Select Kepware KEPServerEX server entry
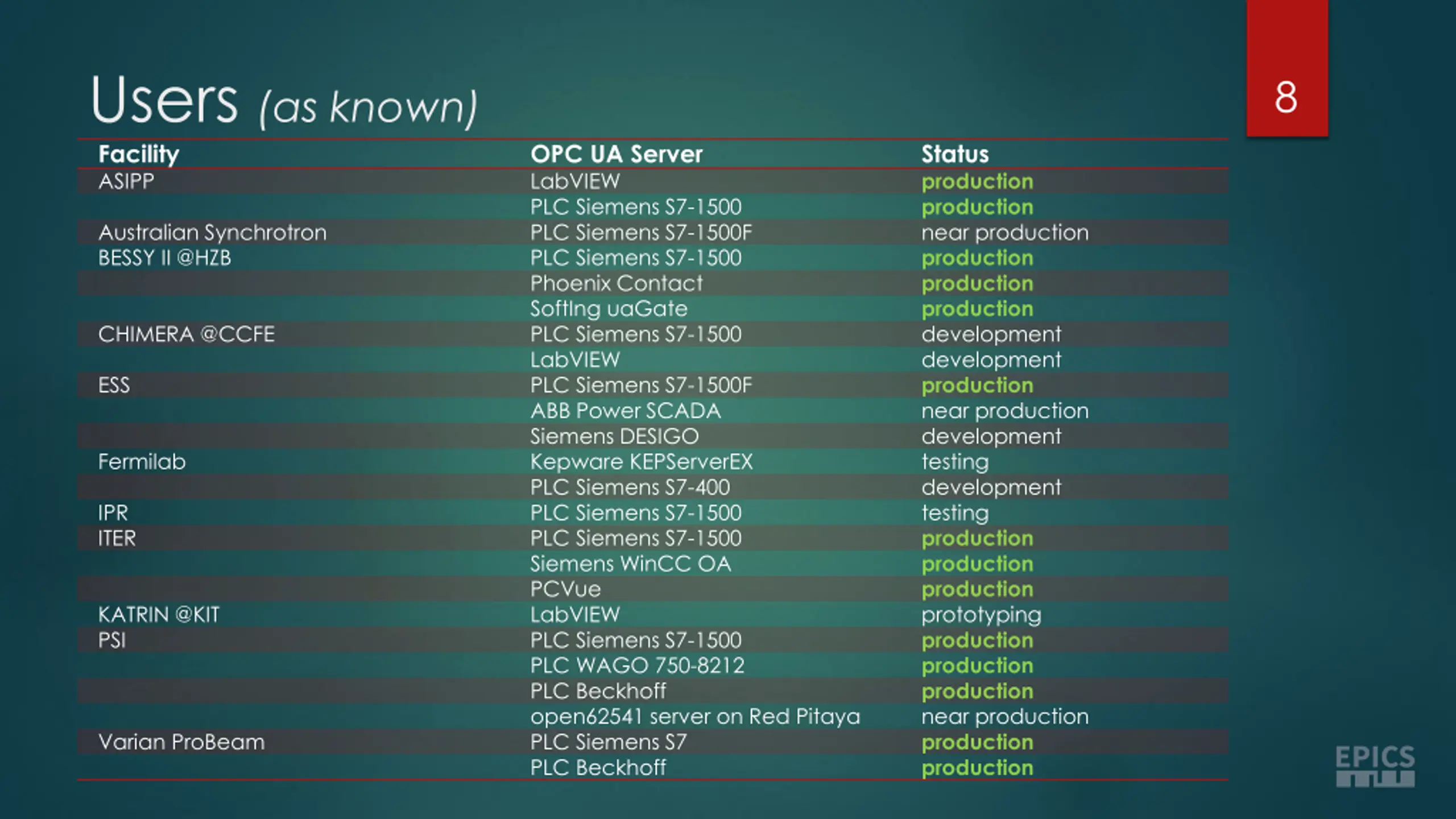The image size is (1456, 819). point(642,462)
